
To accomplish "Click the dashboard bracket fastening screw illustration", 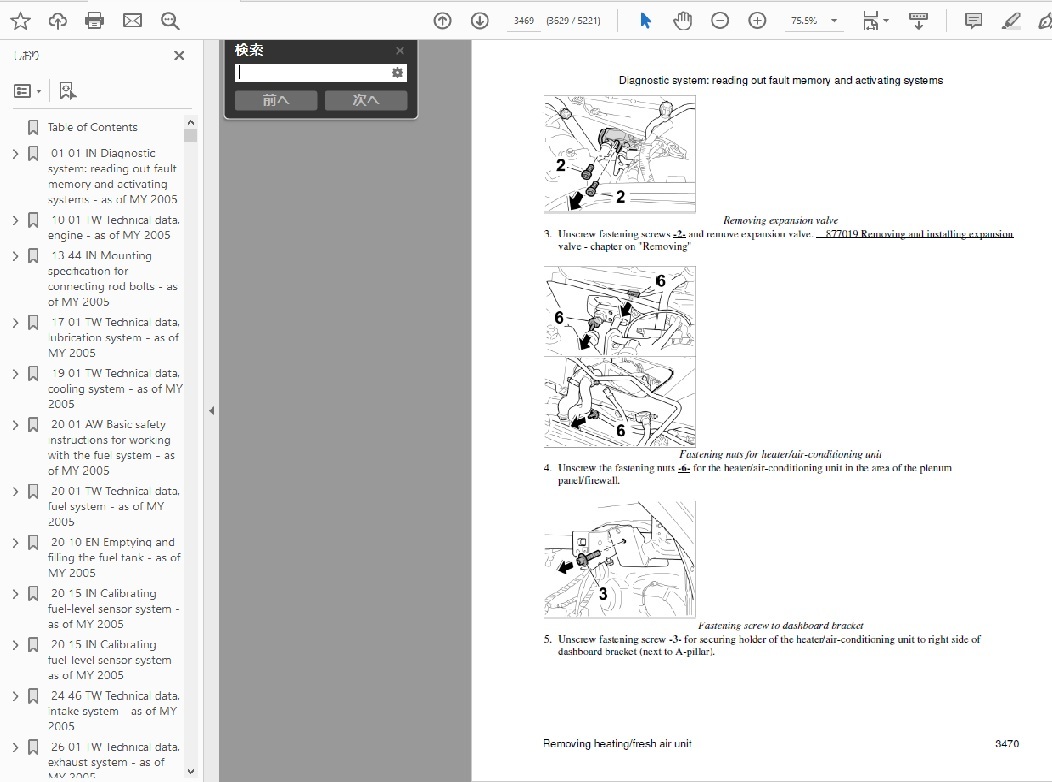I will [619, 559].
